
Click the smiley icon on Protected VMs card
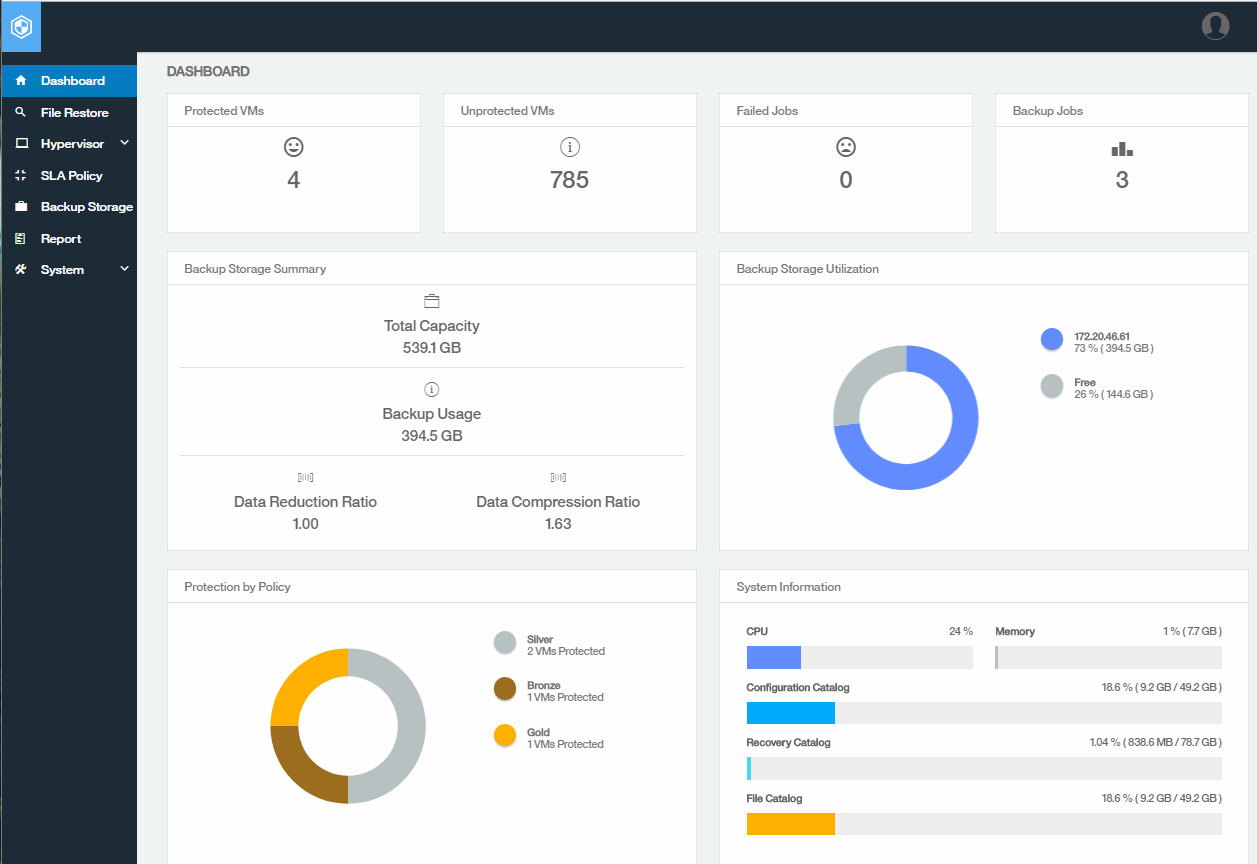coord(293,146)
